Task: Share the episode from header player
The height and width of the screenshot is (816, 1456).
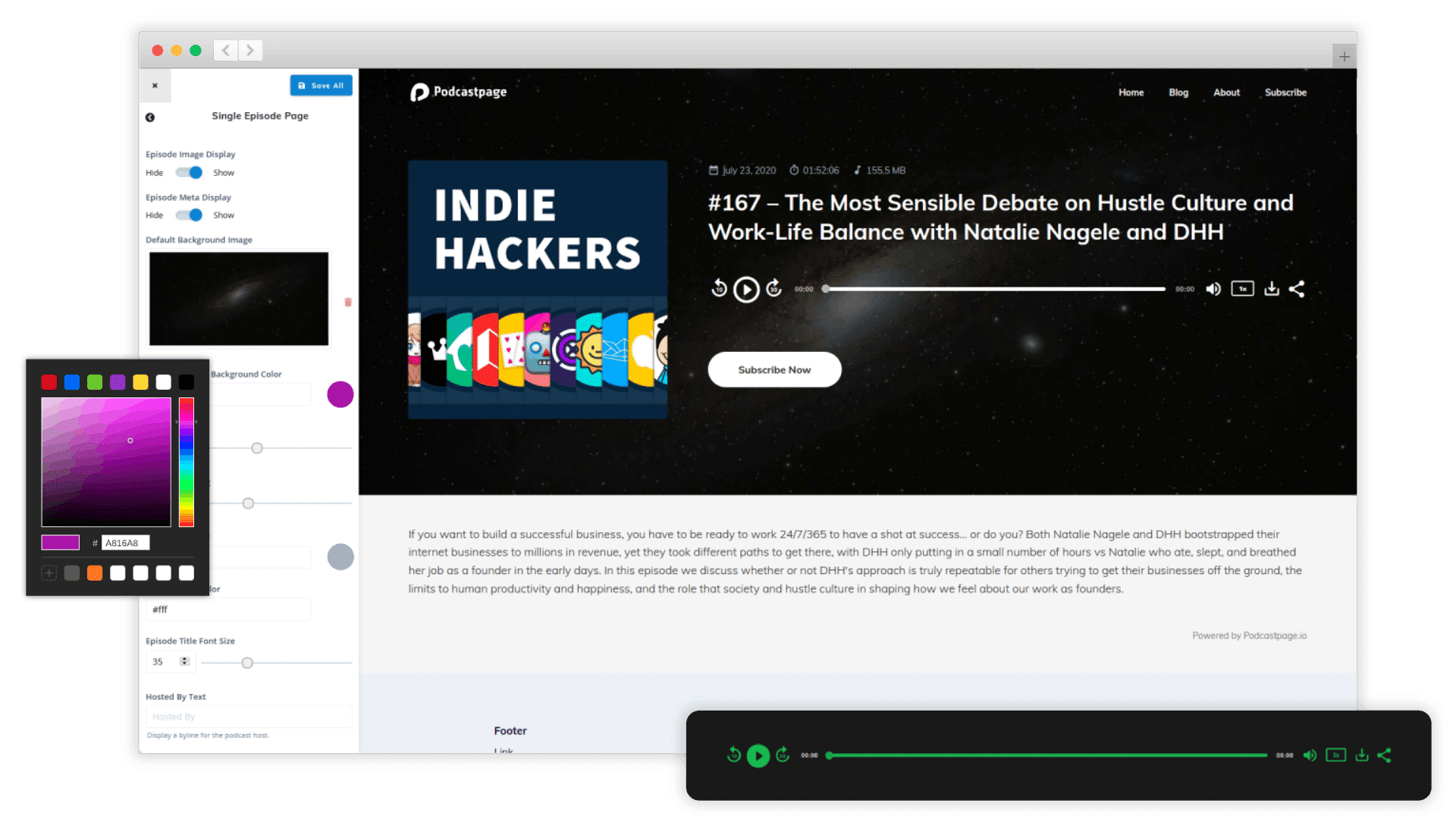Action: click(x=1297, y=289)
